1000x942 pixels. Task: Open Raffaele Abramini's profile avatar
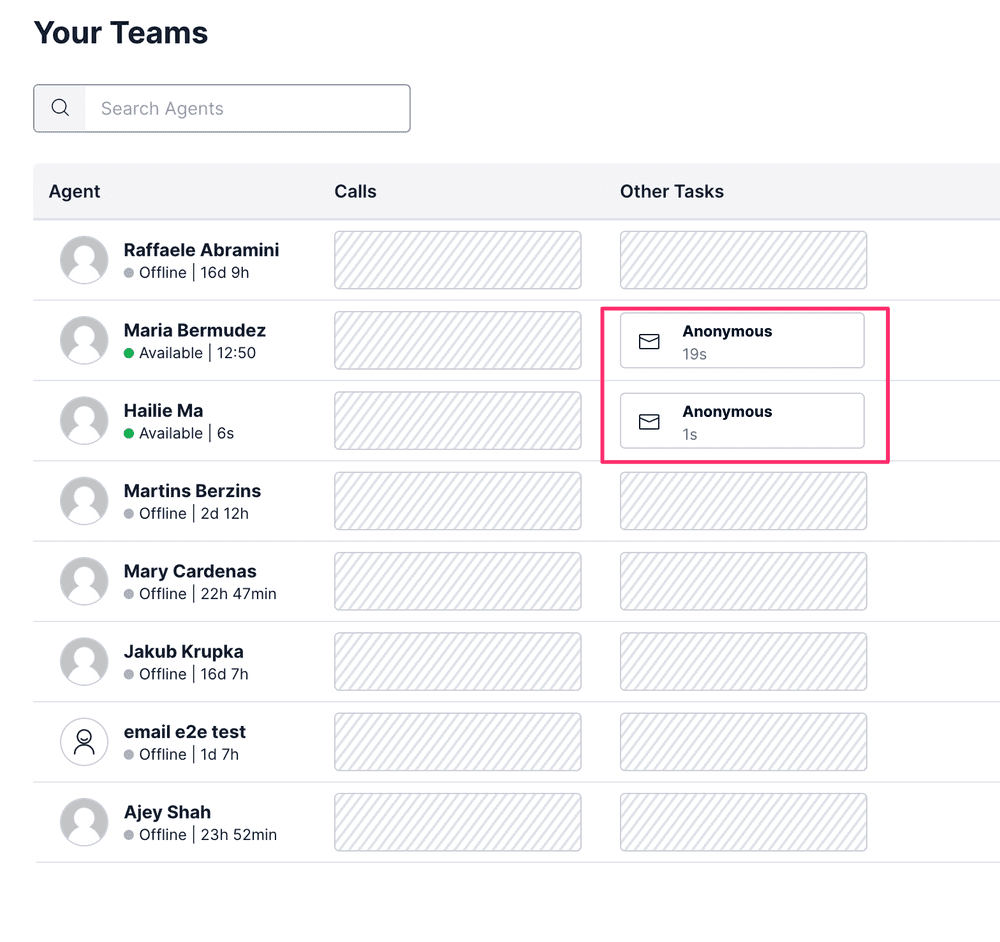(84, 260)
